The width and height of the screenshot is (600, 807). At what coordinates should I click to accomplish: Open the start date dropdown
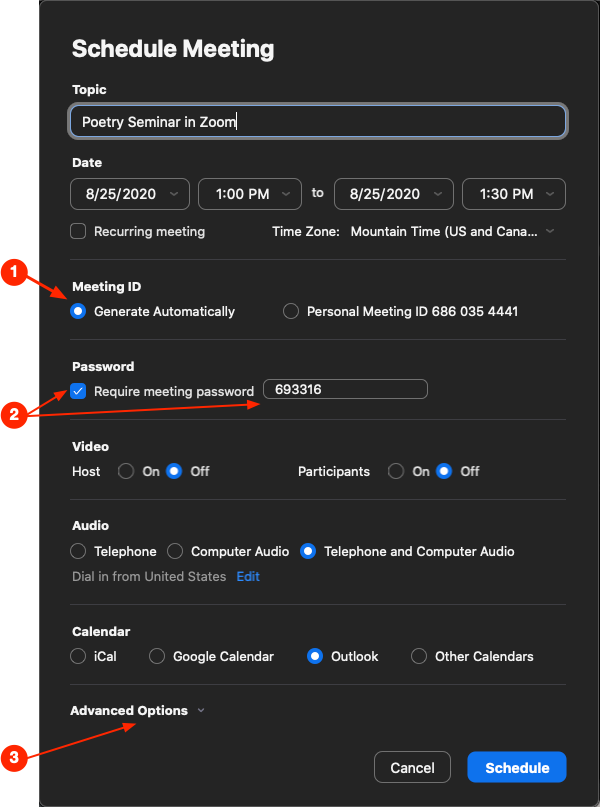pos(130,194)
